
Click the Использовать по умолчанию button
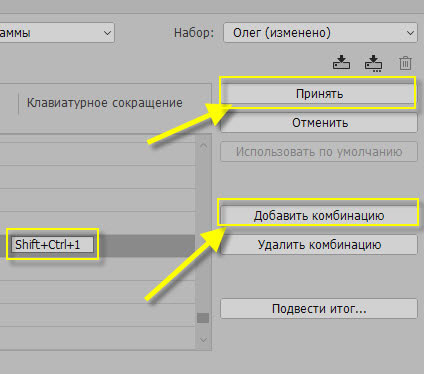point(319,152)
